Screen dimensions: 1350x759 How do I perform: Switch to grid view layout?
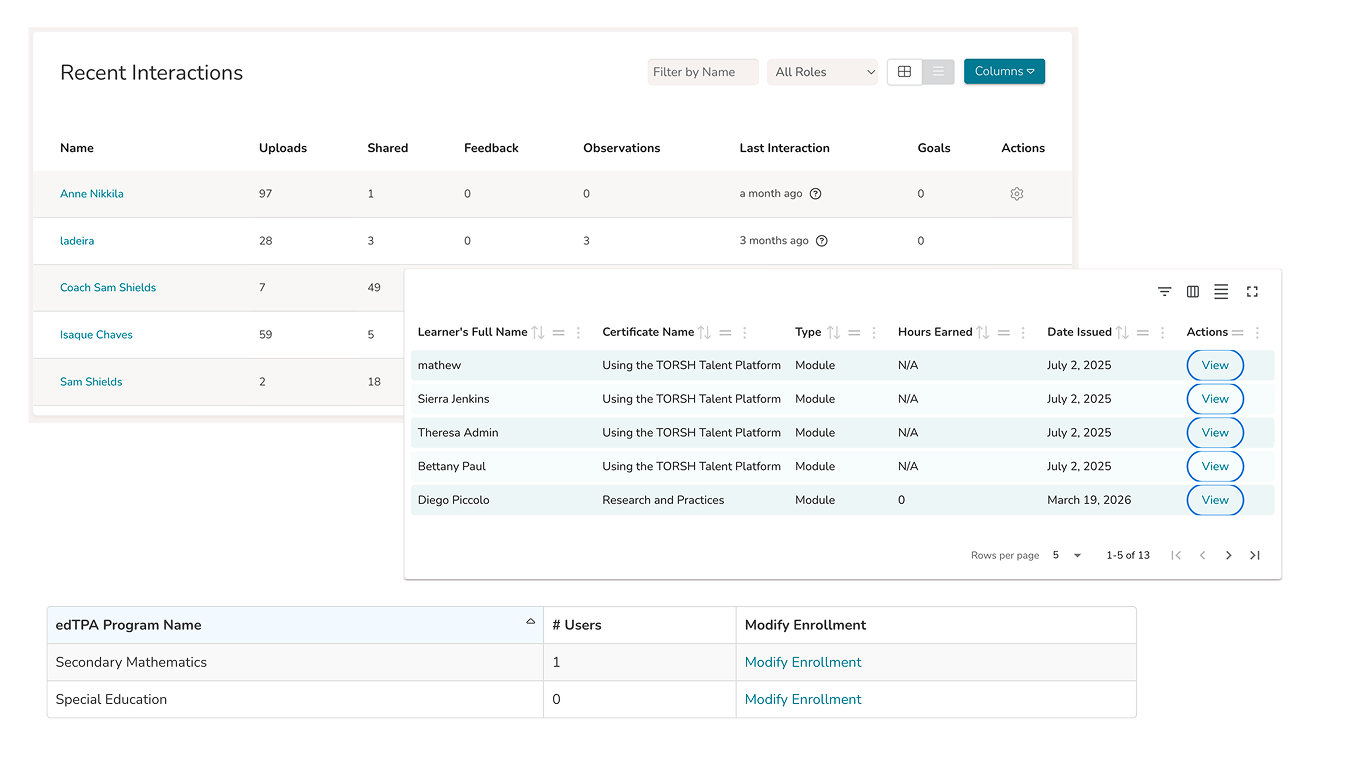904,72
